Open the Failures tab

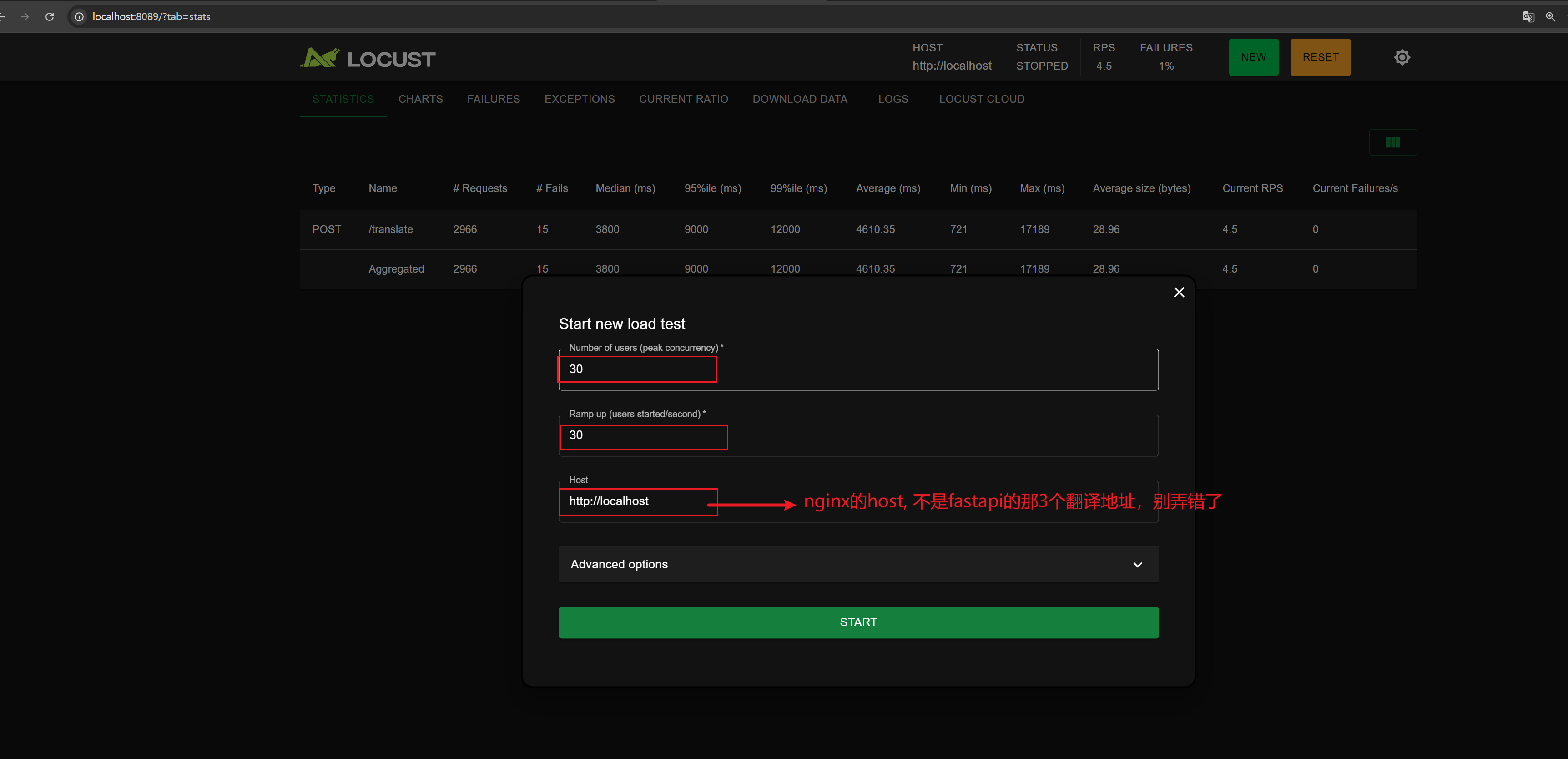(493, 99)
